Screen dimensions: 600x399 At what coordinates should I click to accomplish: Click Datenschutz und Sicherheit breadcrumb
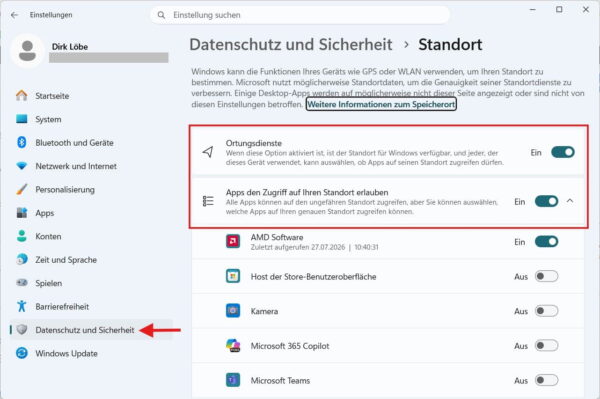pos(291,44)
